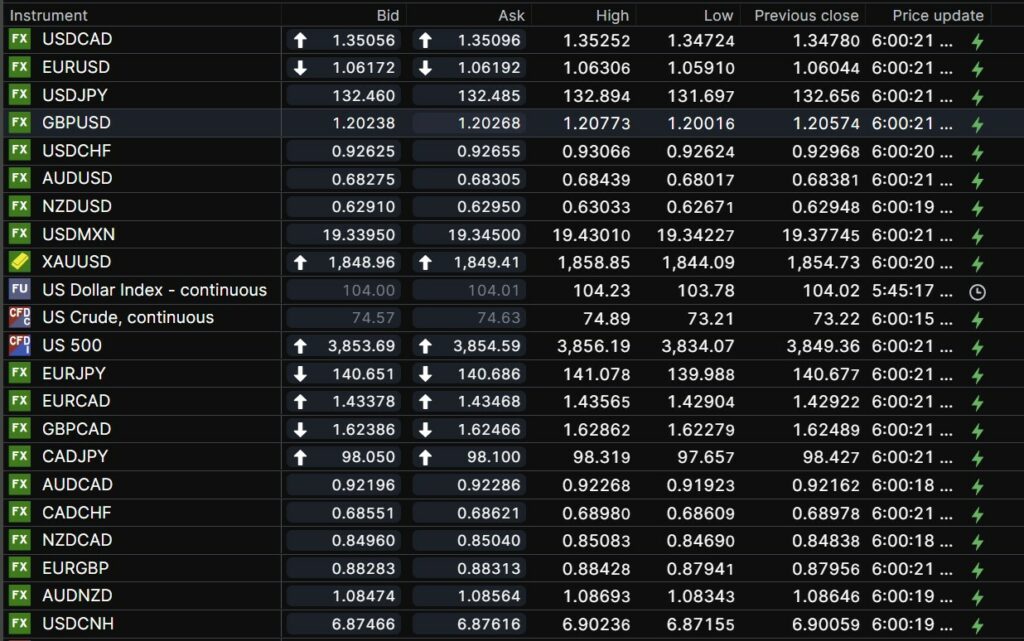Sort by the Bid column header
This screenshot has height=641, width=1024.
coord(387,15)
